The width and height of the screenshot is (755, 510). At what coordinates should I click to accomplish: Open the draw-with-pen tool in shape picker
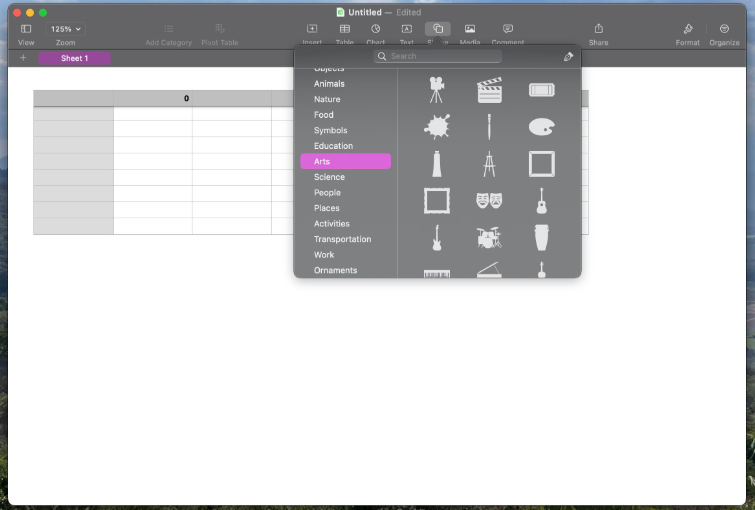[x=568, y=57]
